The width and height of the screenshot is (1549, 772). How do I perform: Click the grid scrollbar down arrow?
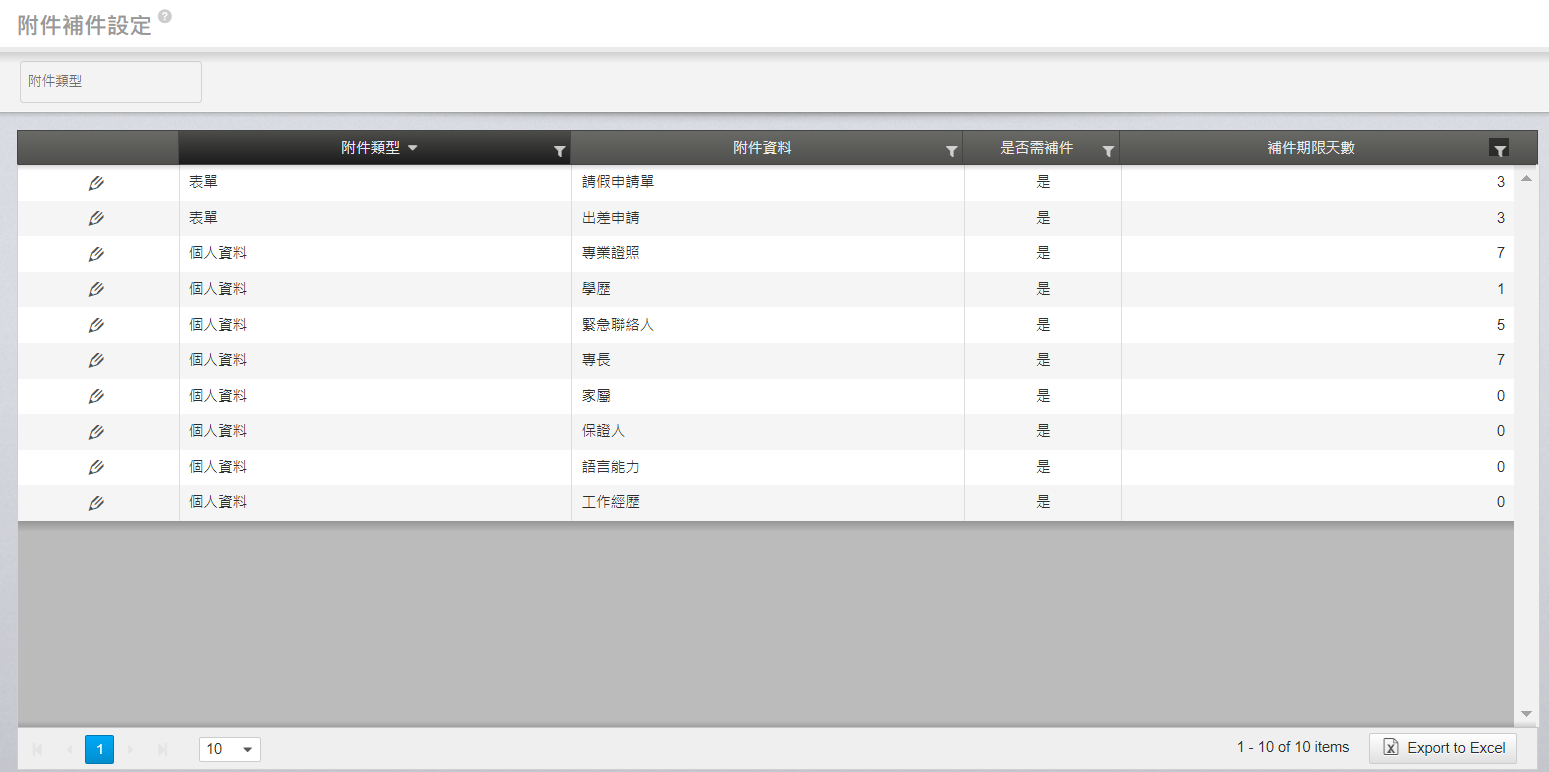tap(1526, 714)
